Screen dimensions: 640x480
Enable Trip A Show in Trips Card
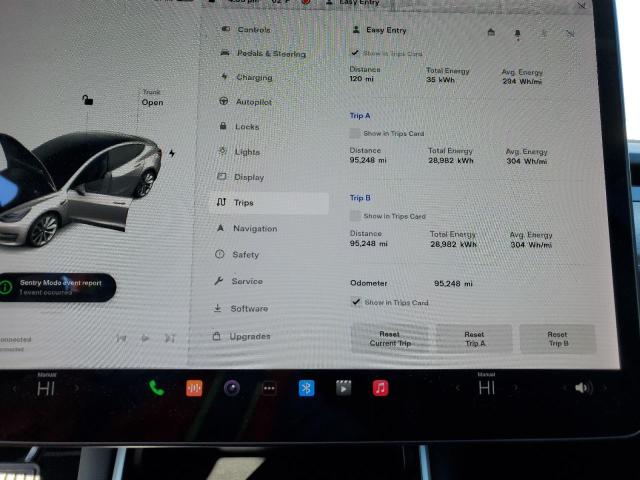355,133
